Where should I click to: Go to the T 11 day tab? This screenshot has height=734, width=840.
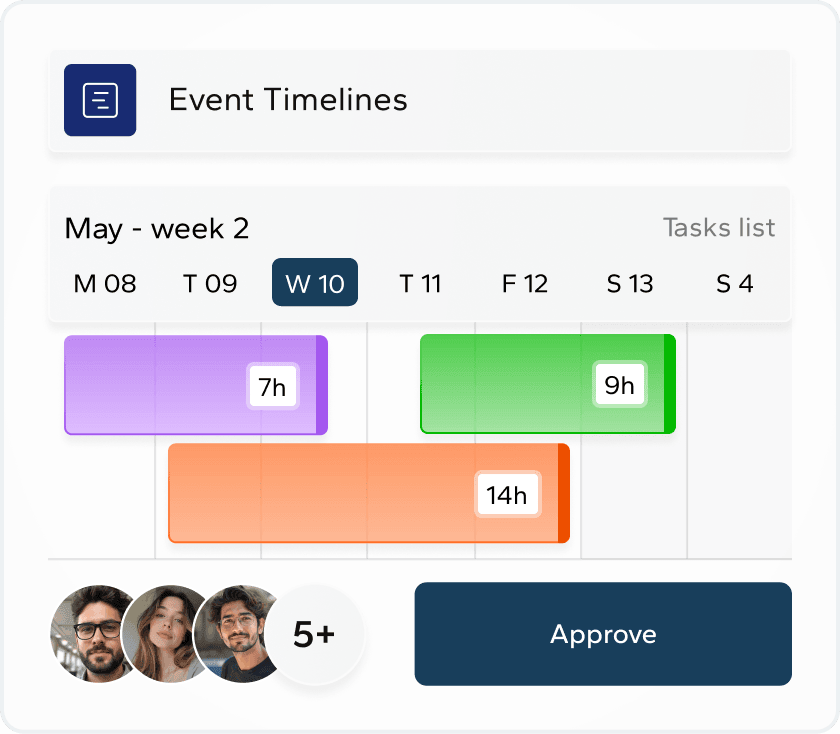coord(420,284)
